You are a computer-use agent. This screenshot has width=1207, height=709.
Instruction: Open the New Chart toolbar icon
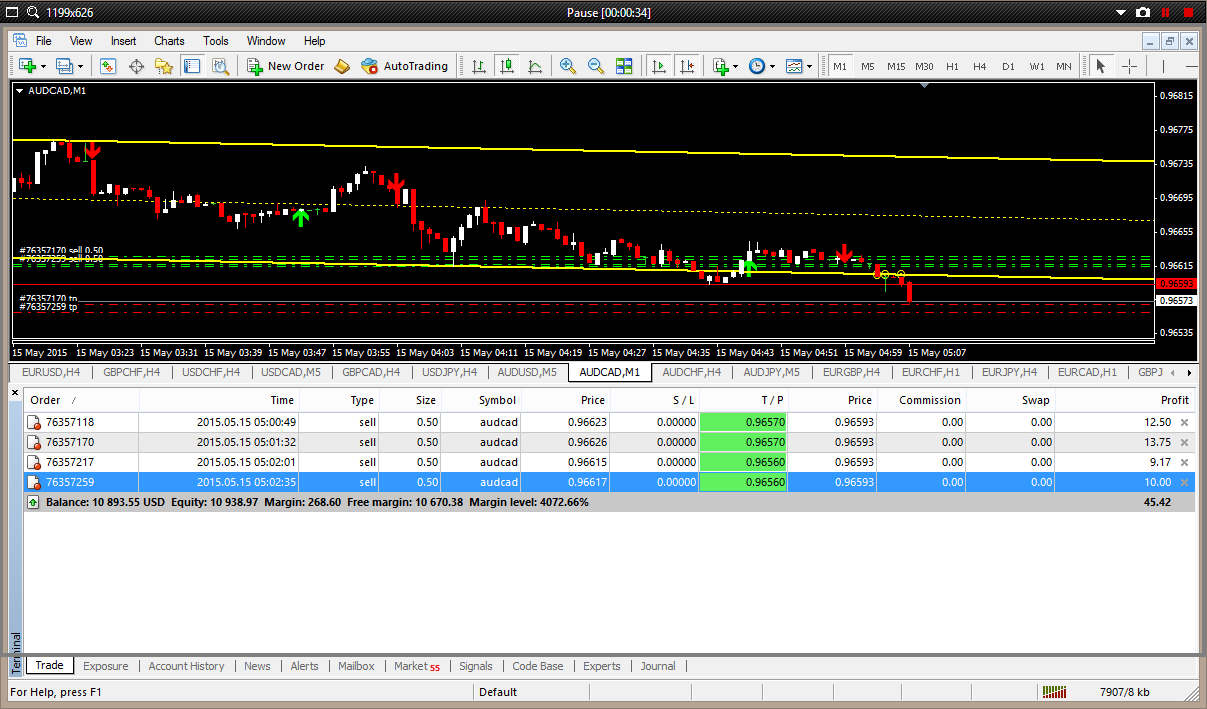click(x=27, y=66)
